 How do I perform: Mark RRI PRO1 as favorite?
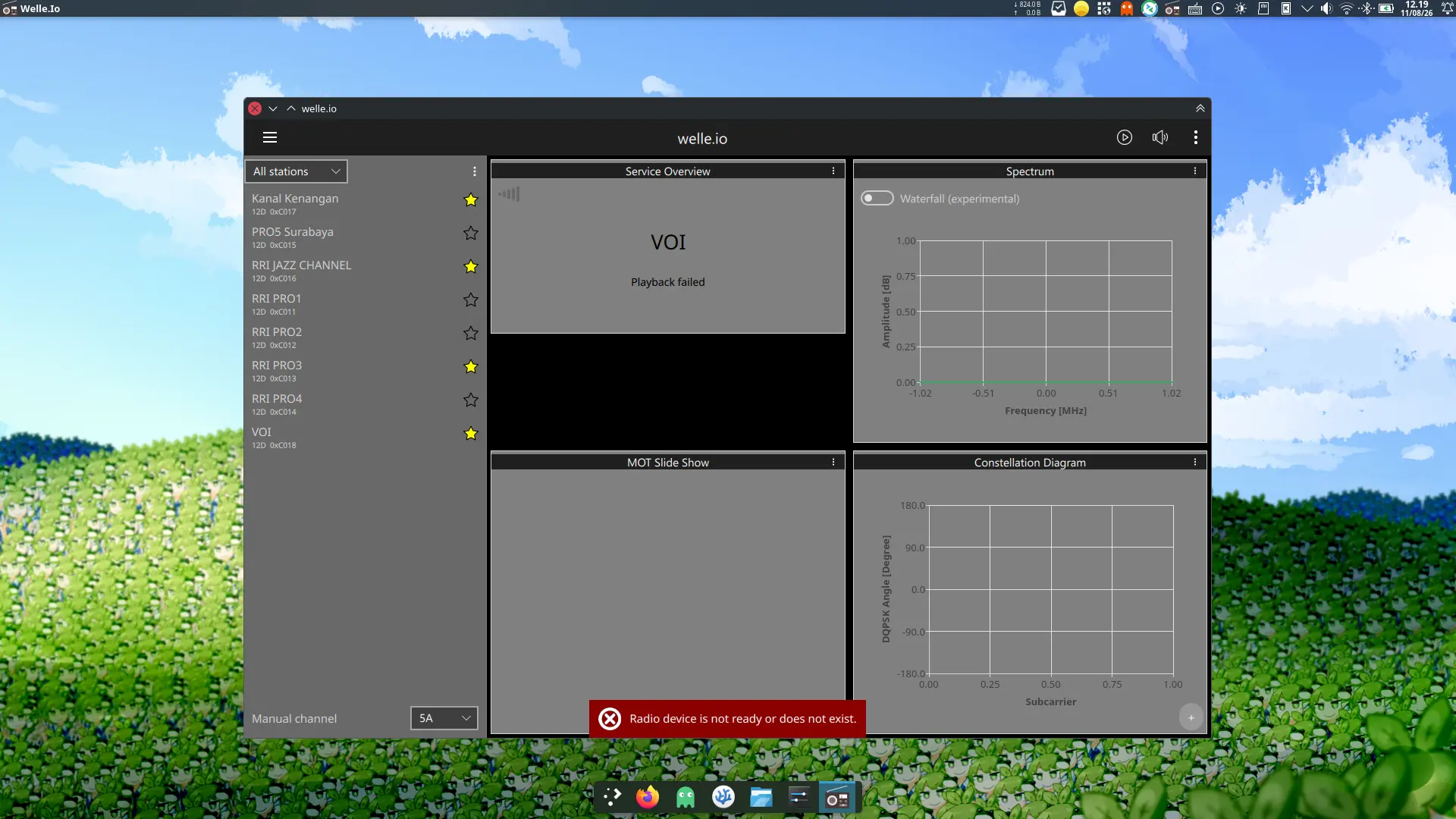(x=471, y=300)
